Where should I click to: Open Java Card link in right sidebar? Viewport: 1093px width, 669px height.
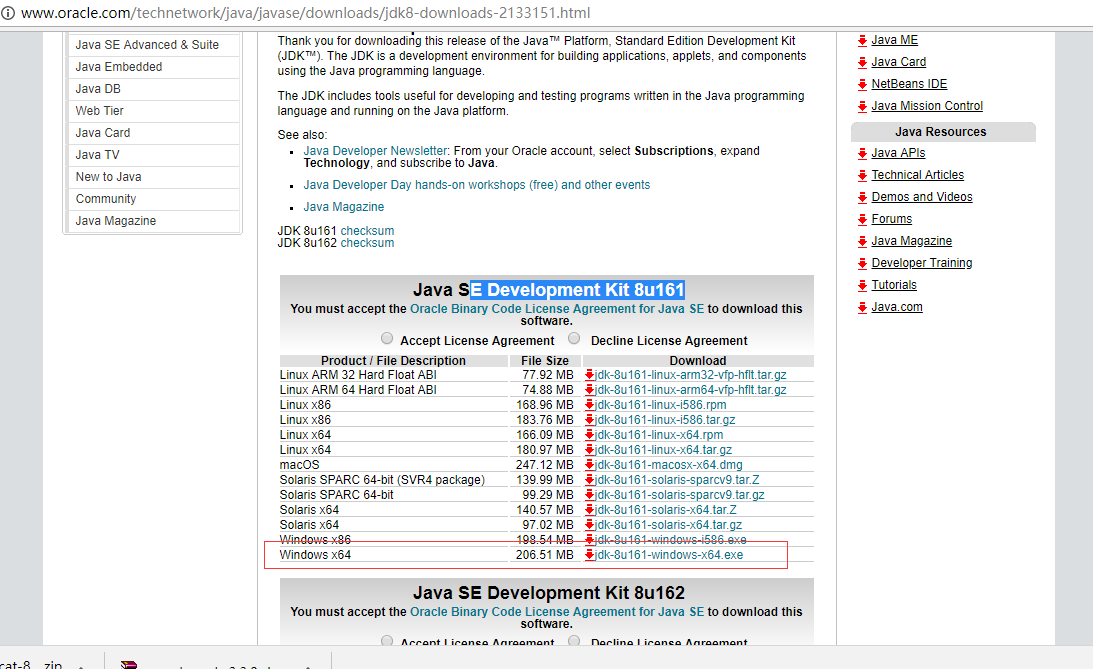(x=899, y=62)
